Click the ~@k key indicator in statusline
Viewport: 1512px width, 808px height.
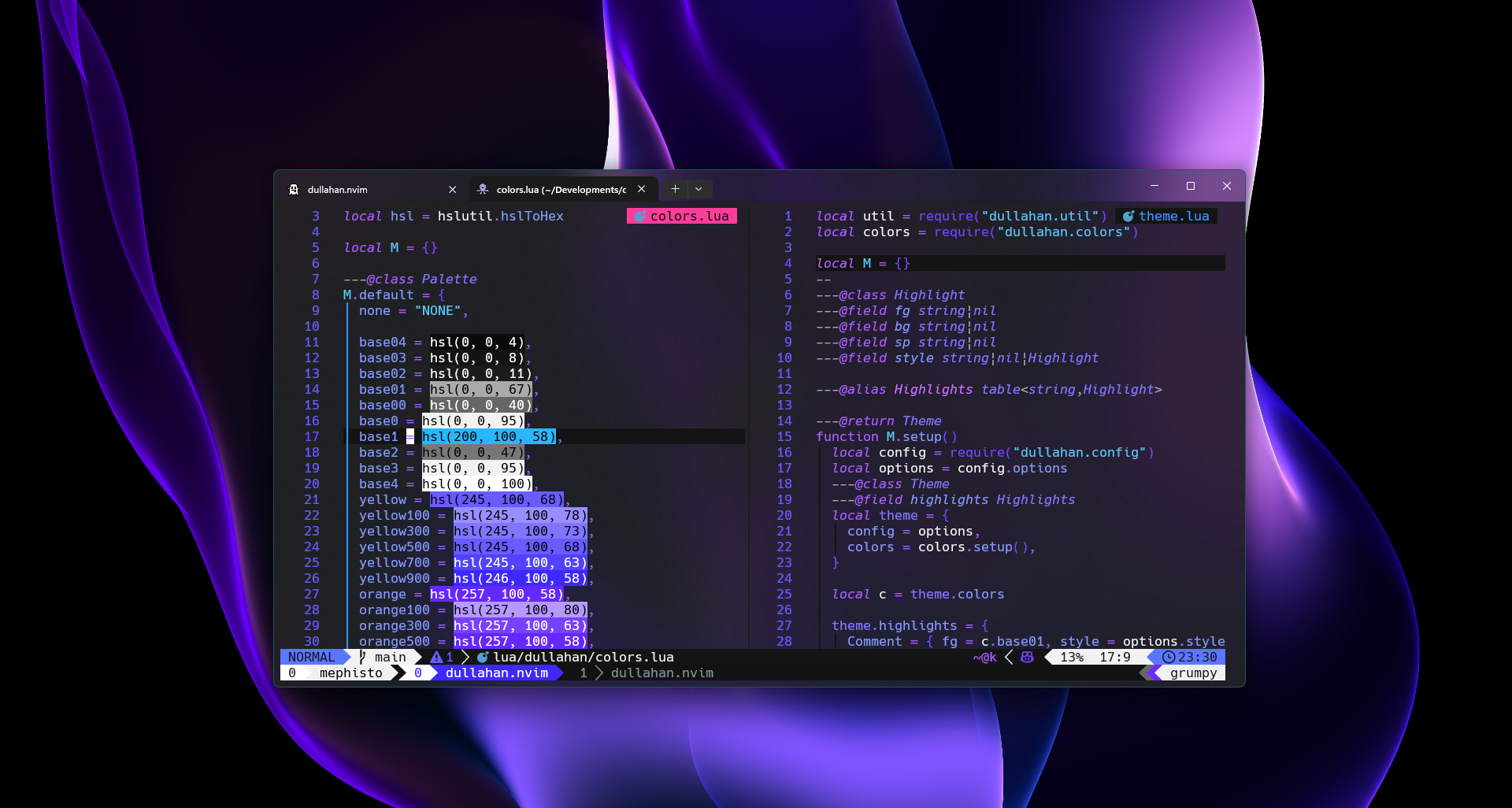pyautogui.click(x=985, y=657)
